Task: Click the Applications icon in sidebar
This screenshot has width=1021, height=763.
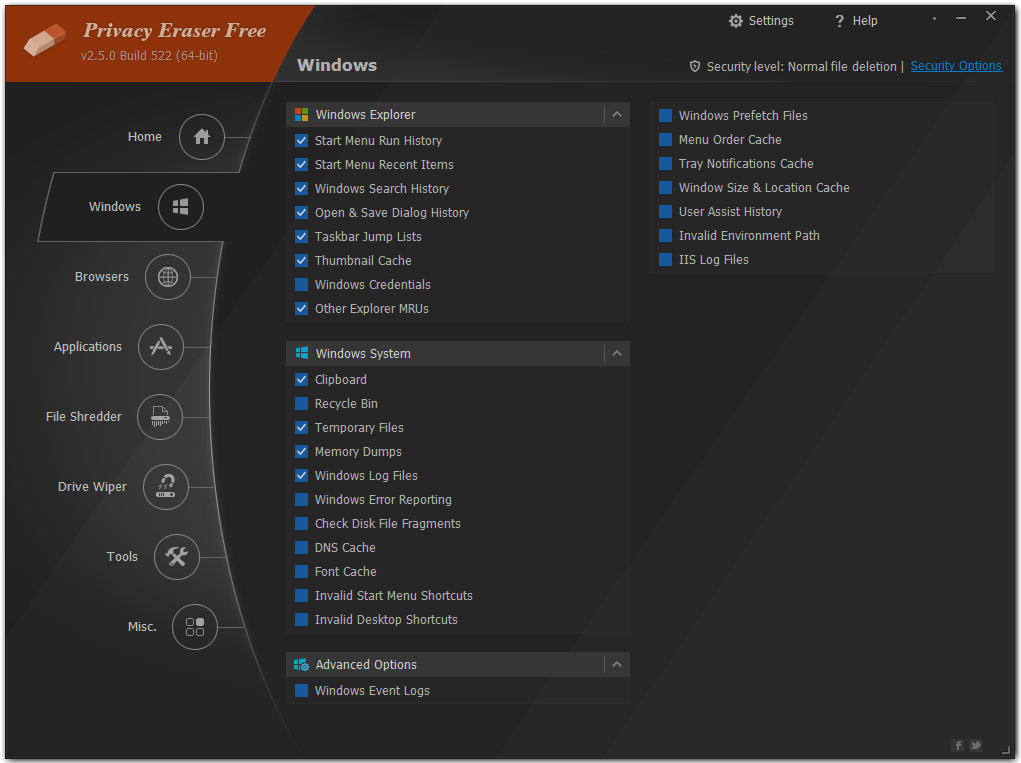Action: click(x=161, y=347)
